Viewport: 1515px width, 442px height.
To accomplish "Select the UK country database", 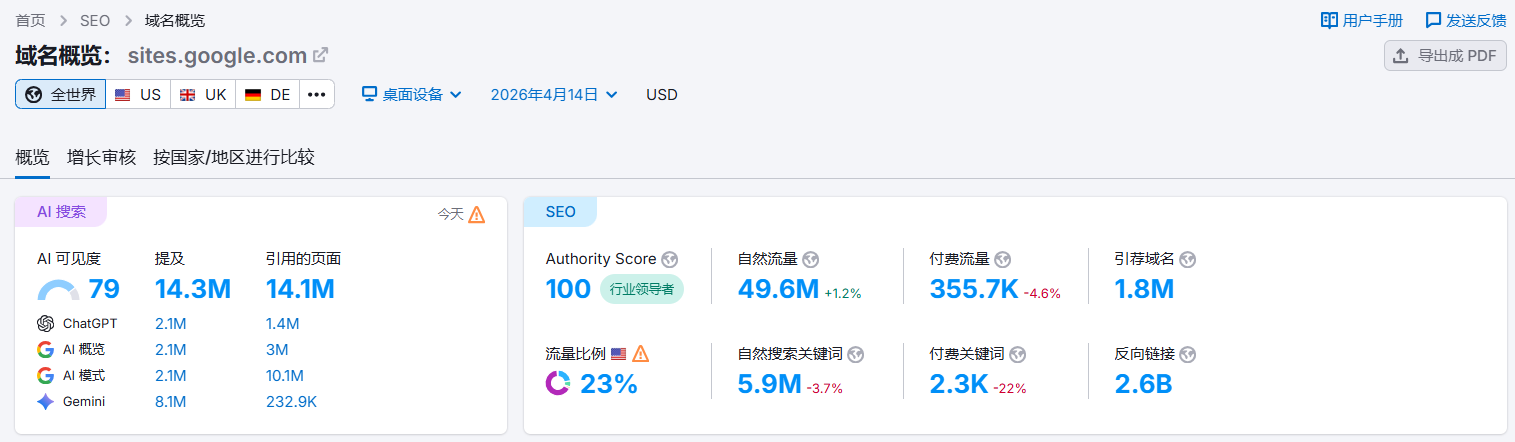I will 203,94.
